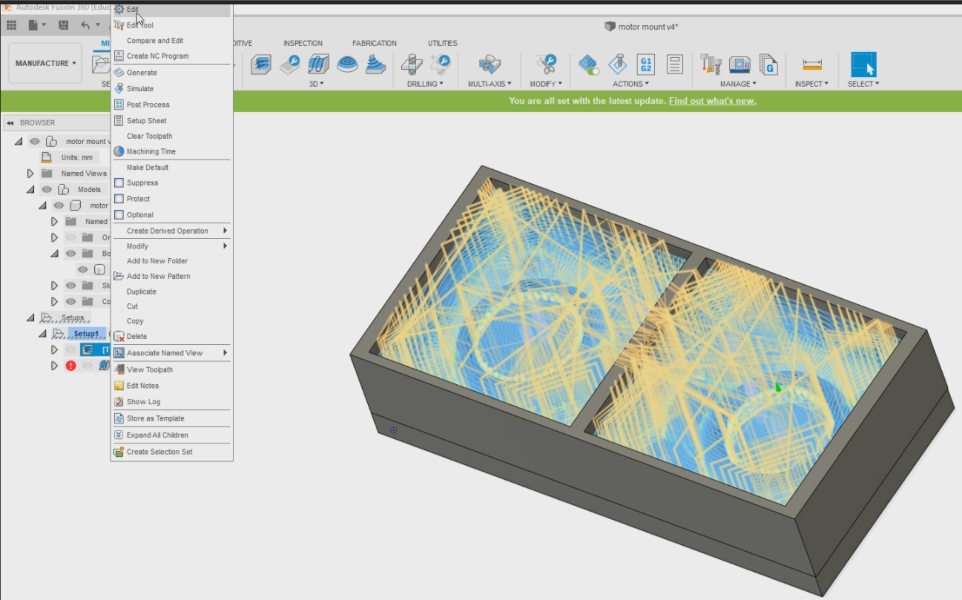The height and width of the screenshot is (600, 962).
Task: Toggle eye visibility of motor mount root
Action: point(34,141)
